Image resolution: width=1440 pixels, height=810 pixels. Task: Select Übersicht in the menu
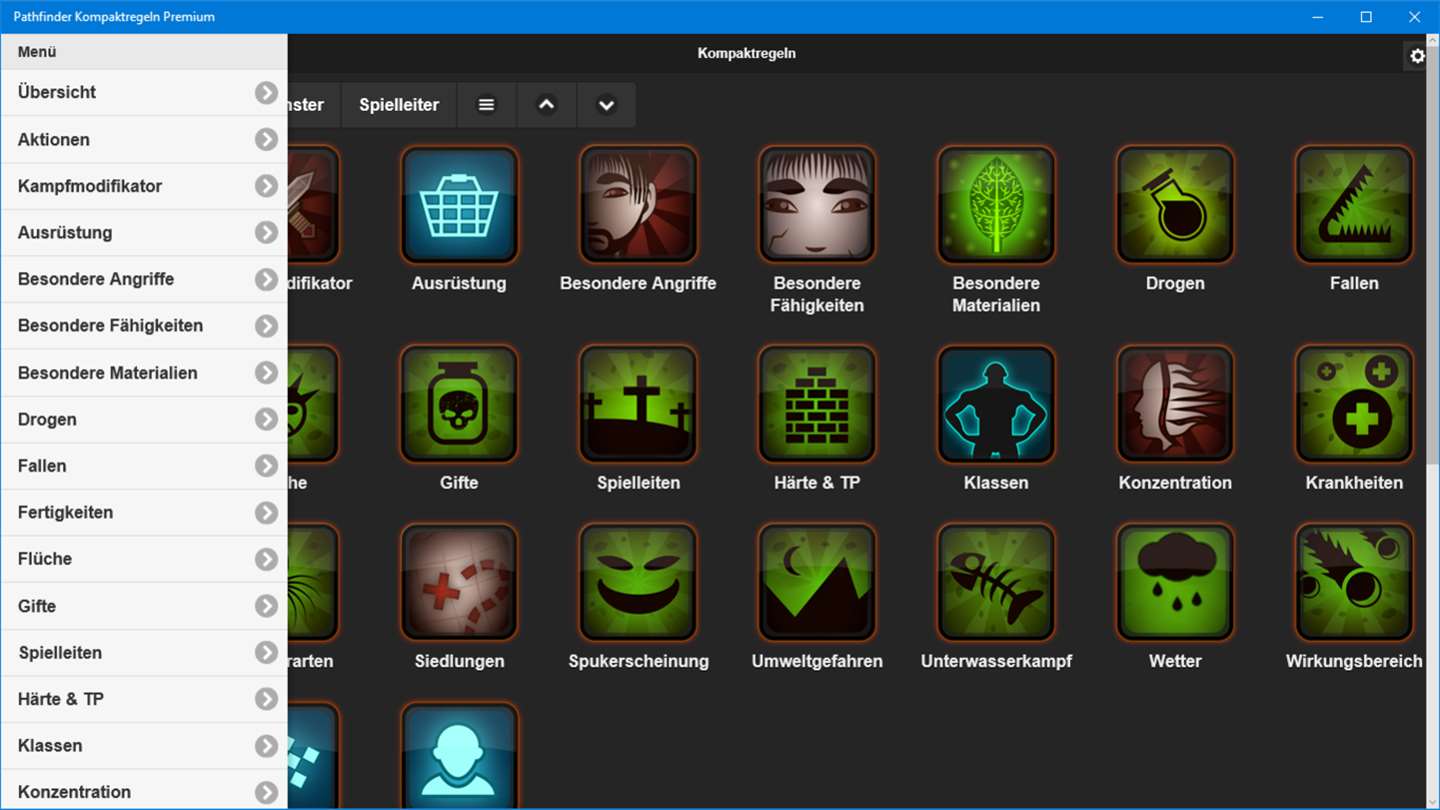coord(144,92)
